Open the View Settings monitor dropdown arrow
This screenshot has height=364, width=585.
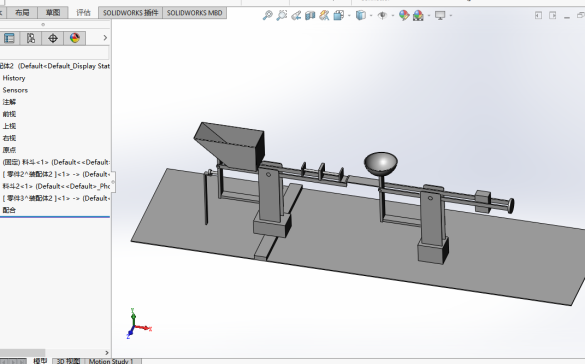[451, 15]
